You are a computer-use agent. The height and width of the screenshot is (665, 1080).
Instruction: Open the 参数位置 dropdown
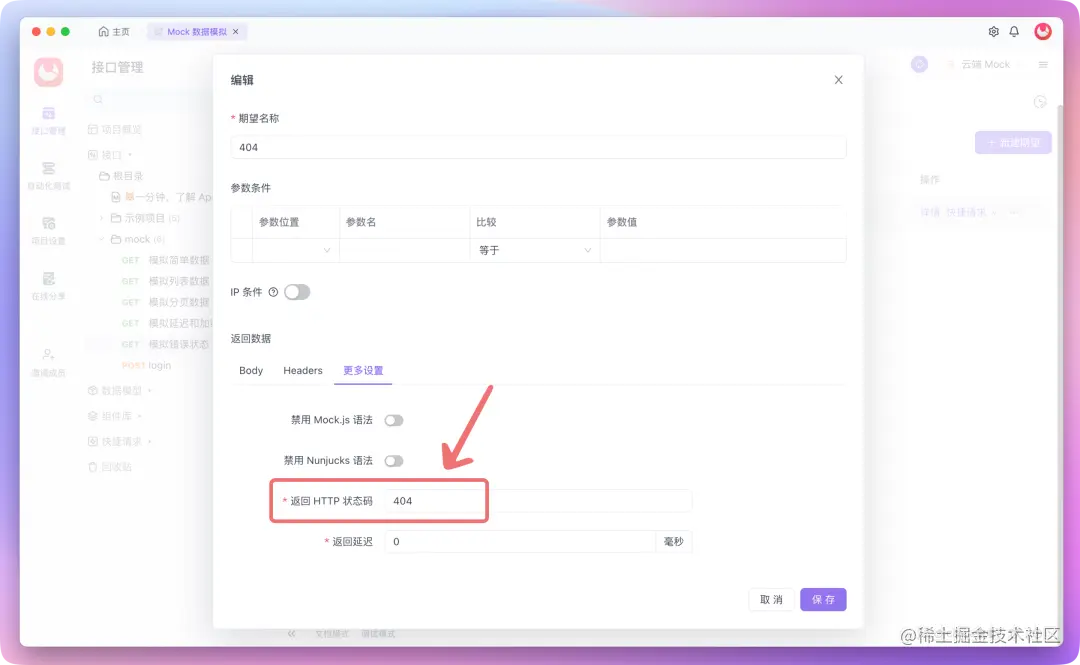[295, 250]
